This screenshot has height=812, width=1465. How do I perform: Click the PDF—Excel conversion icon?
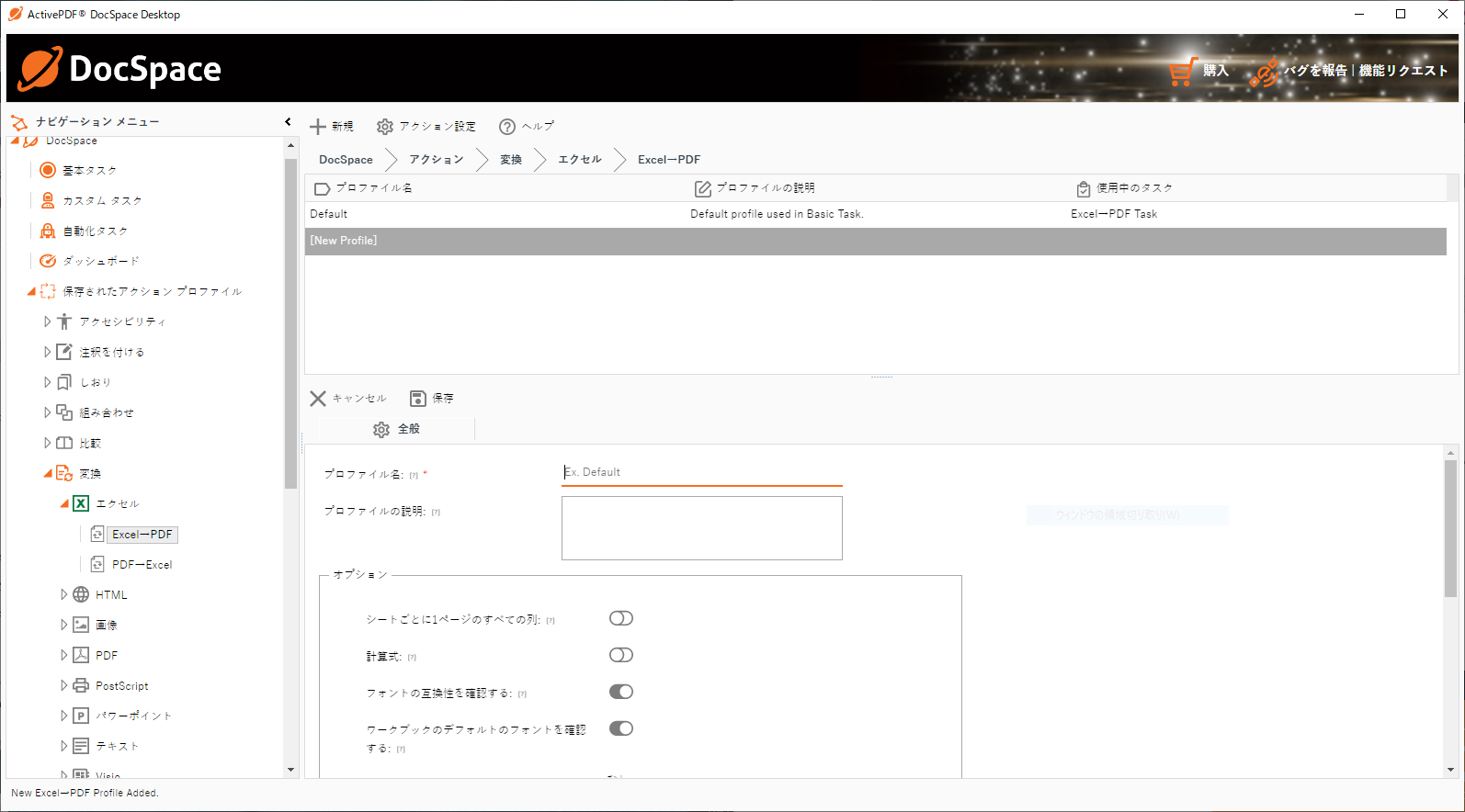pos(97,564)
